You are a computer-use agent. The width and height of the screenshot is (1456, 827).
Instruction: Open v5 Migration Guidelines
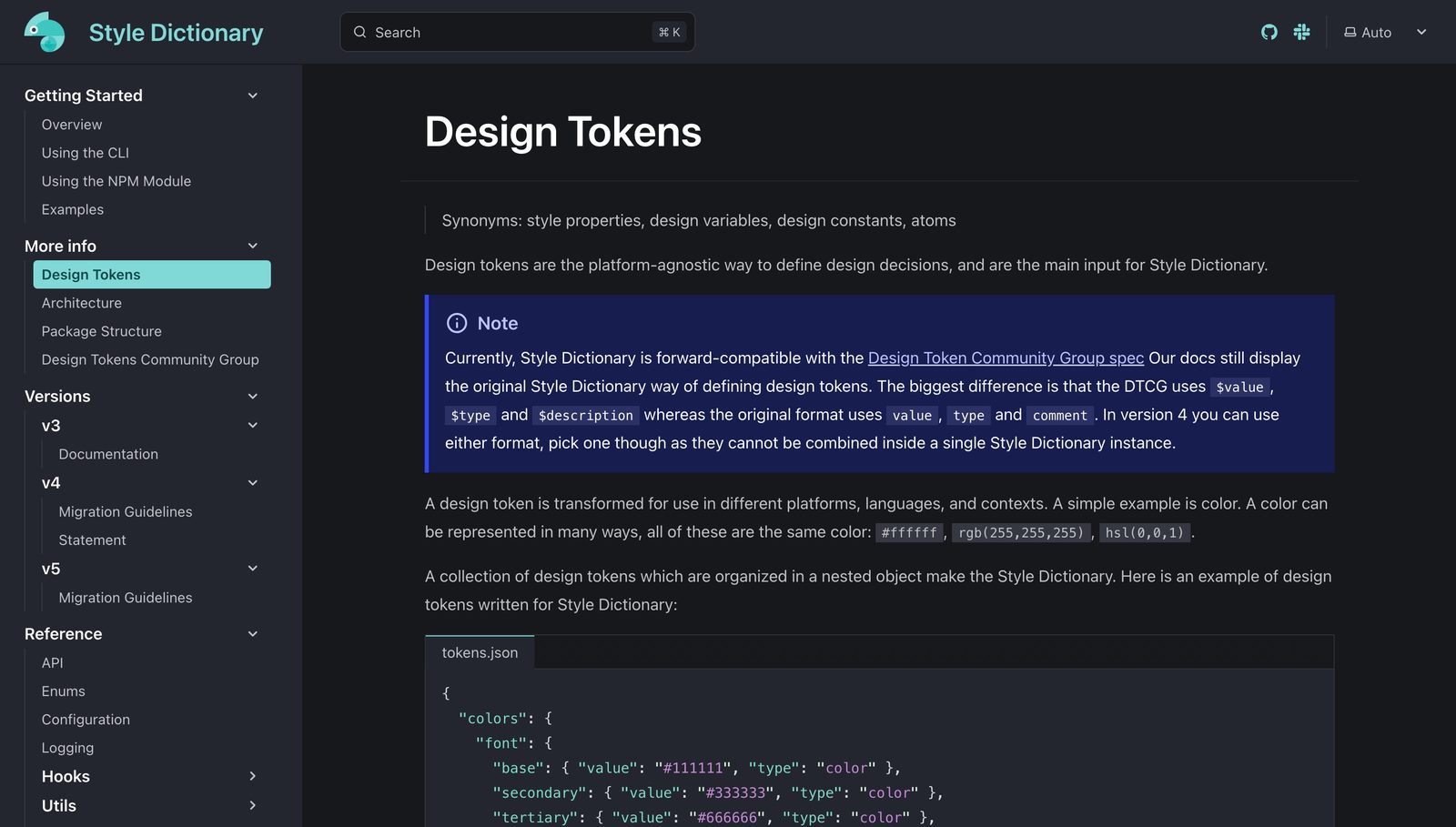coord(126,598)
